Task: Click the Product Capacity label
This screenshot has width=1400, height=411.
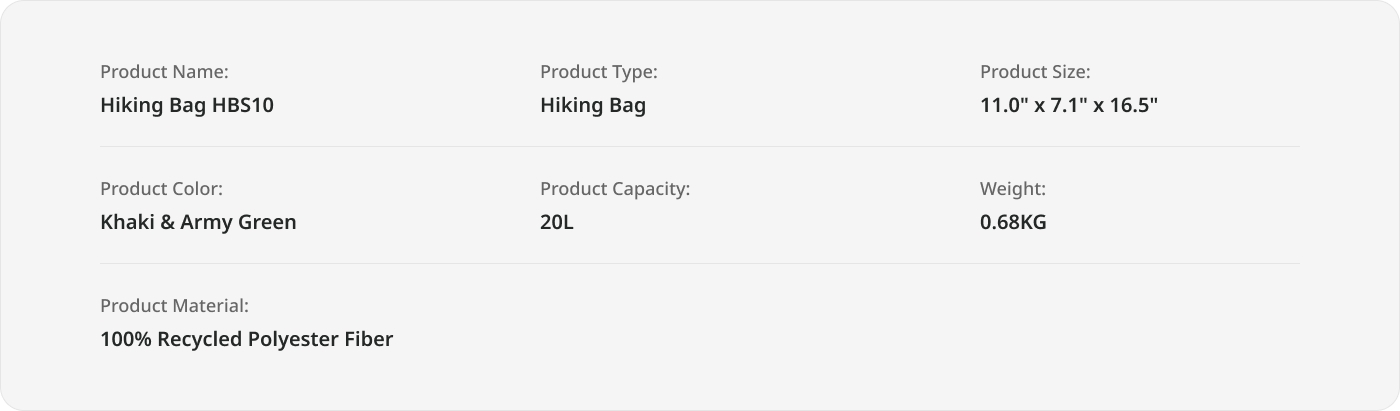Action: [x=615, y=189]
